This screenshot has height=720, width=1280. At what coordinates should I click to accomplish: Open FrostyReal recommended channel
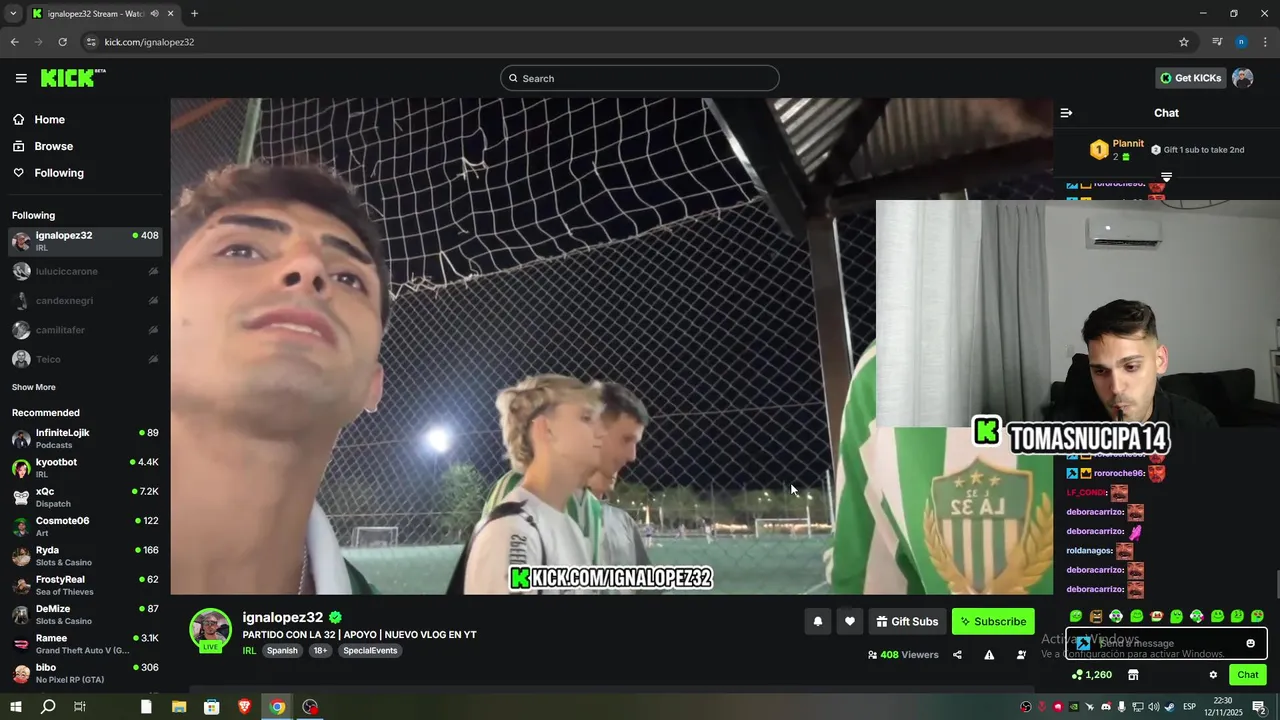point(85,585)
